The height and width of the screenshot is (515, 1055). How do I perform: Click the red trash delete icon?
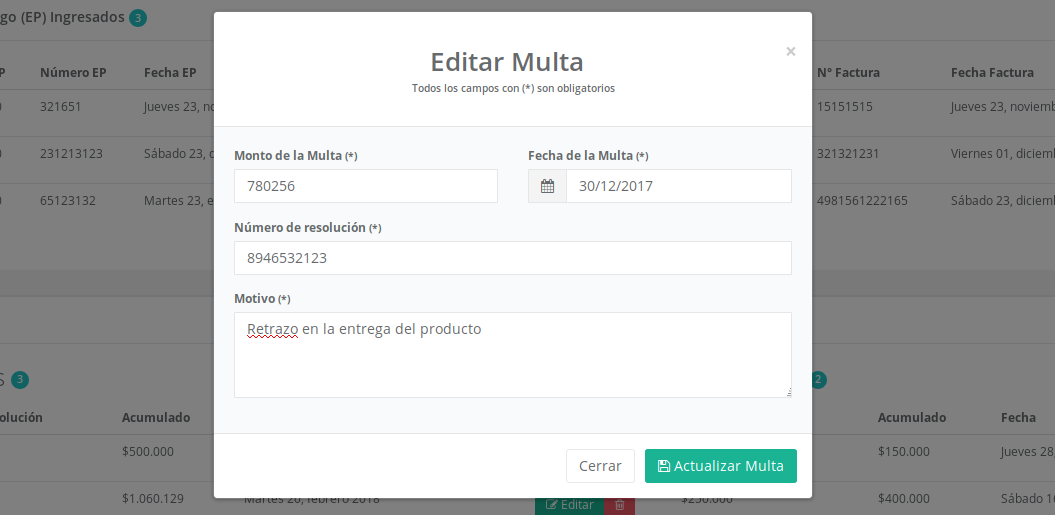pyautogui.click(x=619, y=505)
